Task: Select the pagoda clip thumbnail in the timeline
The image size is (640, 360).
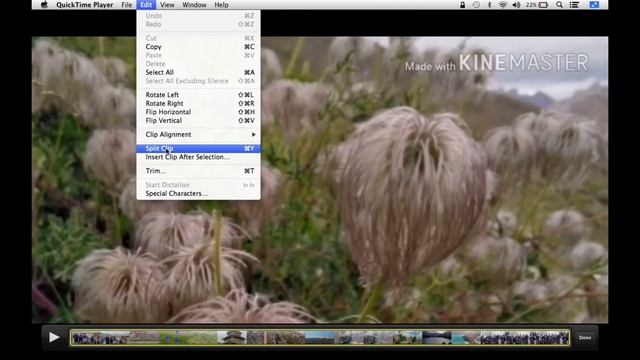Action: pos(232,338)
